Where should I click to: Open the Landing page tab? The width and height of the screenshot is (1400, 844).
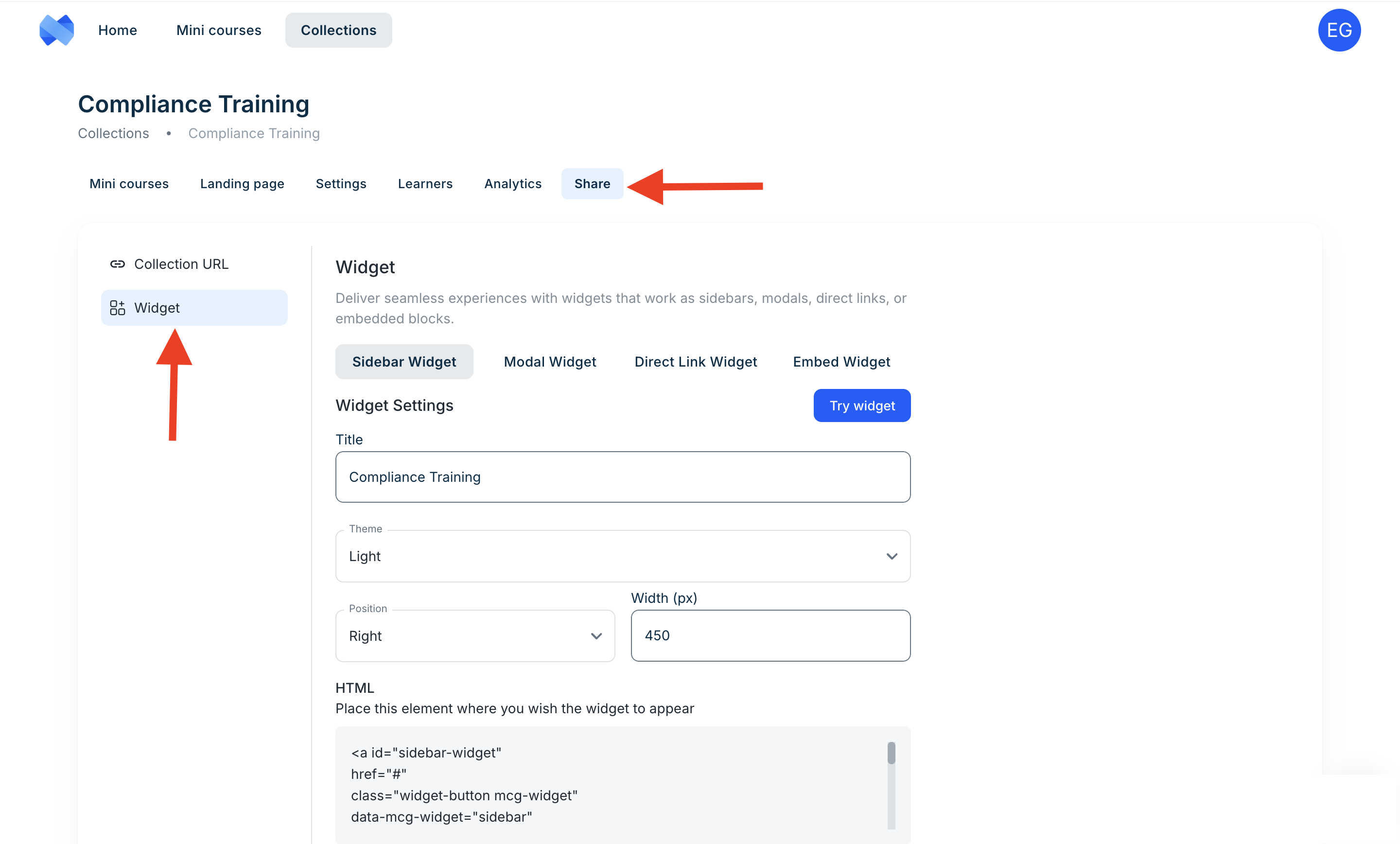point(242,184)
